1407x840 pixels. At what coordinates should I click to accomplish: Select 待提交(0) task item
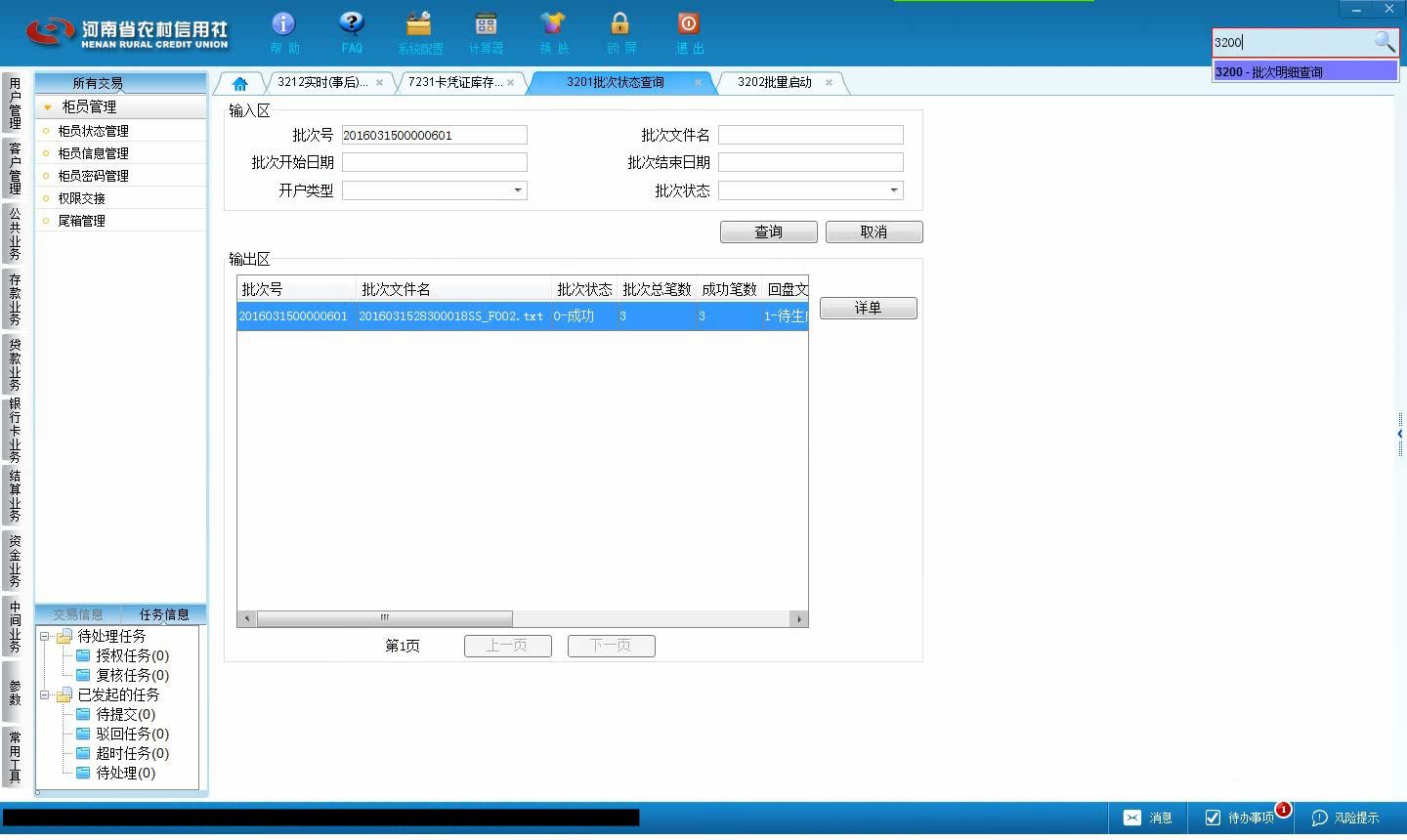(116, 714)
